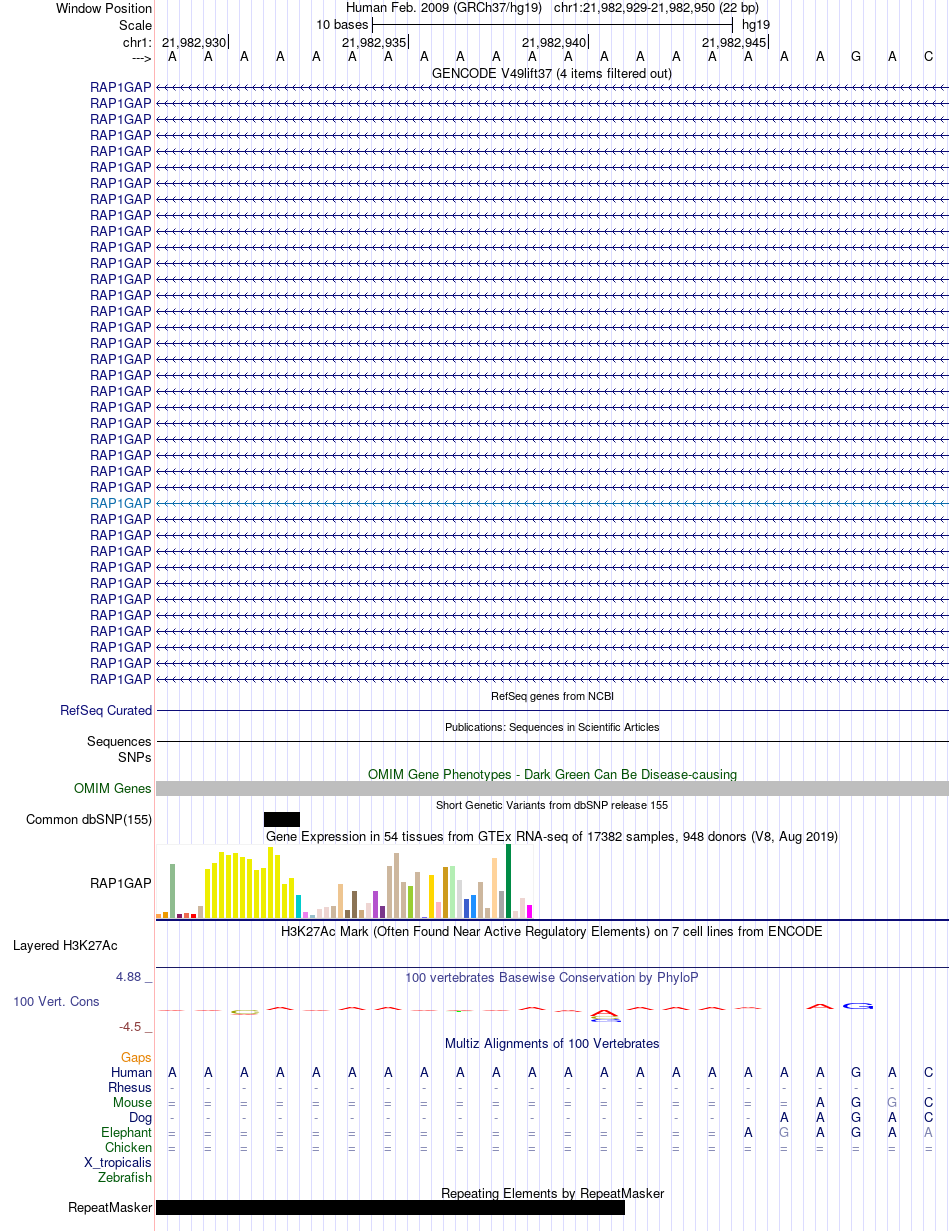Click base G in the top sequence ruler row
The image size is (950, 1231).
pos(856,57)
